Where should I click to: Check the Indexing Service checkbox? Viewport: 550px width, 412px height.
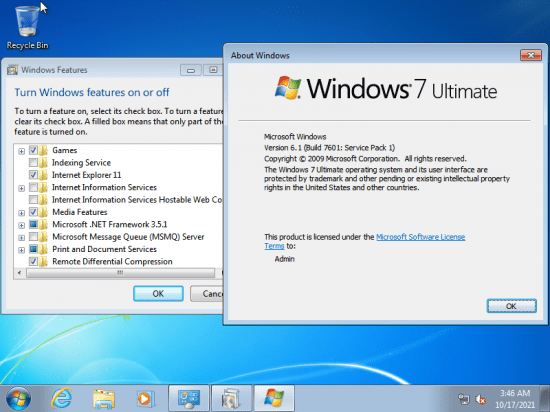click(33, 163)
